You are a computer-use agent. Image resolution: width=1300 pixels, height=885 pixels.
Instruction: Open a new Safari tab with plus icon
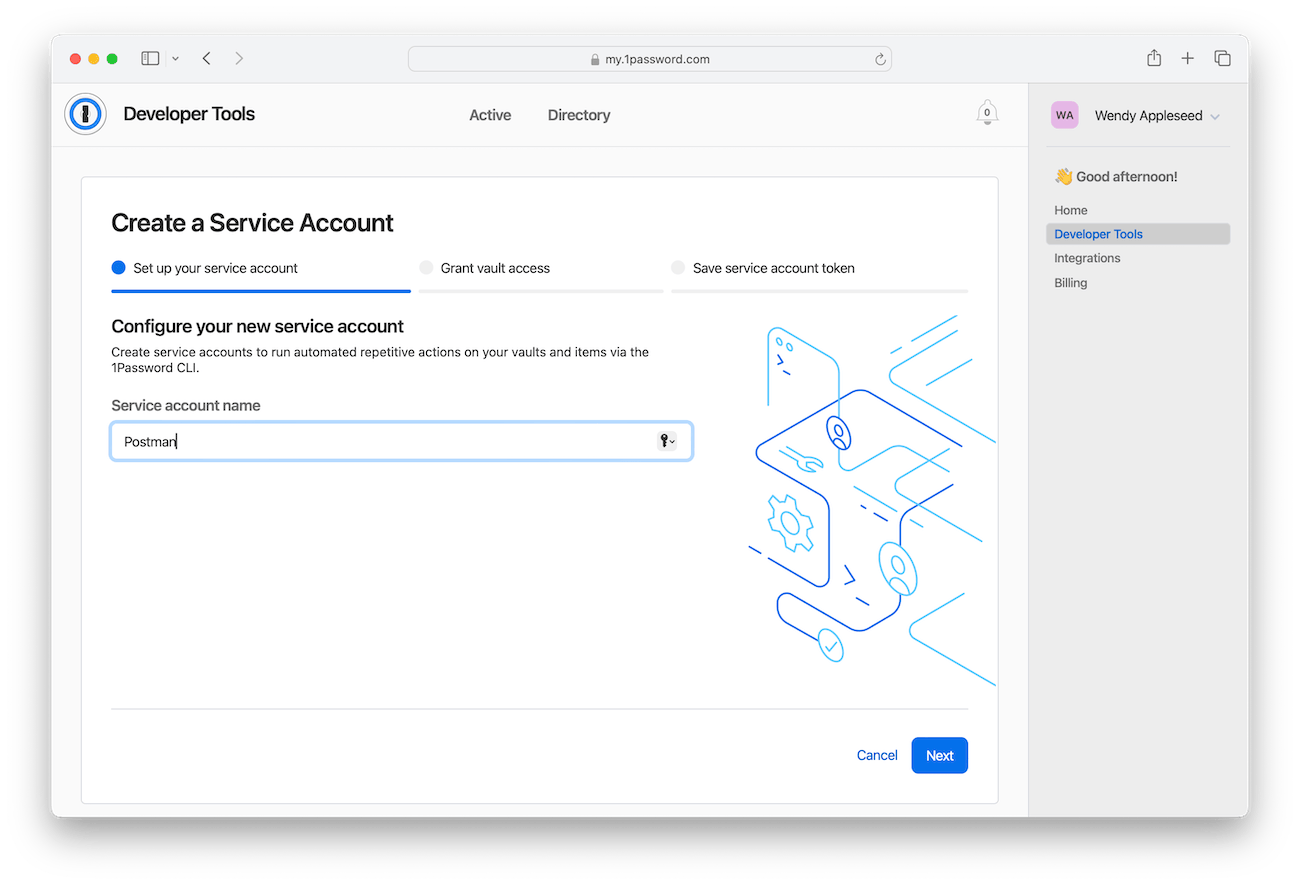(1187, 58)
